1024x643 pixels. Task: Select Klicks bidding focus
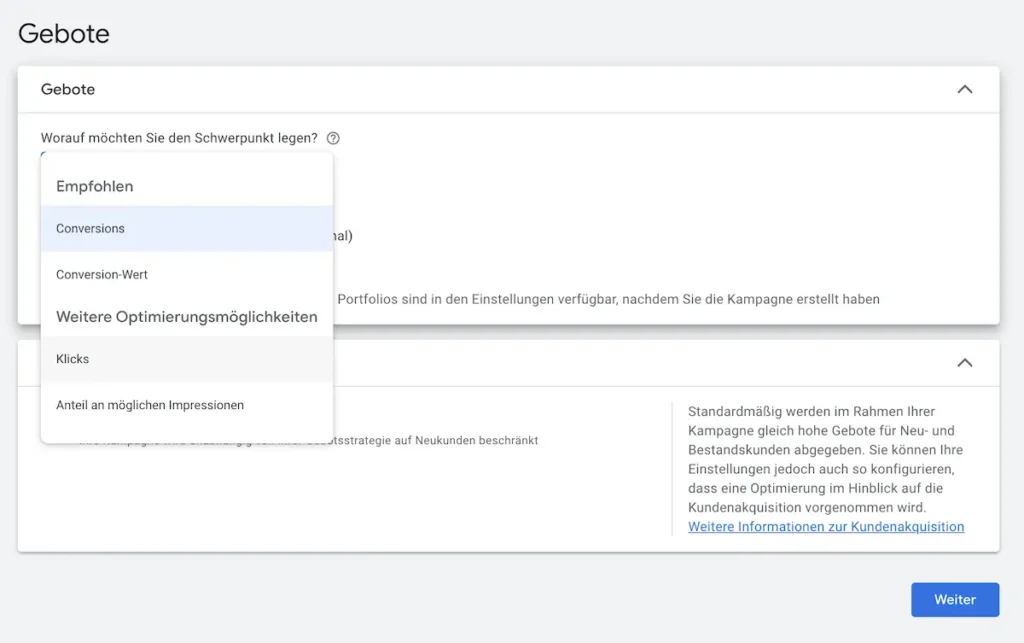[187, 359]
